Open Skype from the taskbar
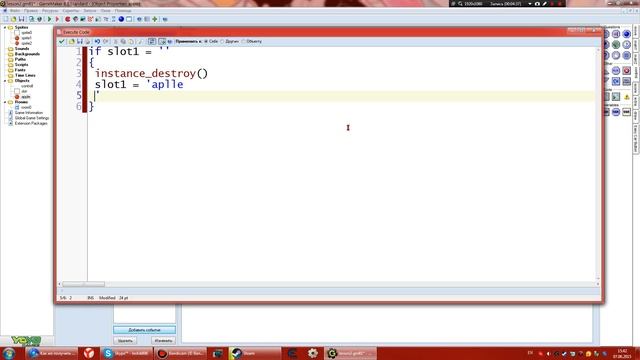 pos(127,353)
